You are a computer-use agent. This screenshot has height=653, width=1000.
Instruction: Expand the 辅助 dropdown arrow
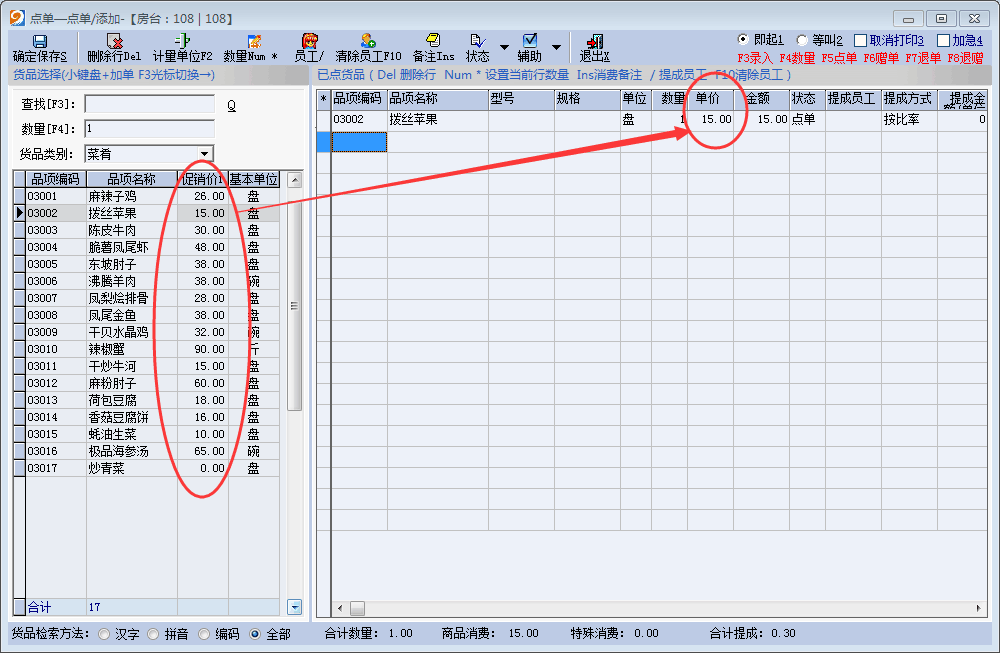[556, 48]
